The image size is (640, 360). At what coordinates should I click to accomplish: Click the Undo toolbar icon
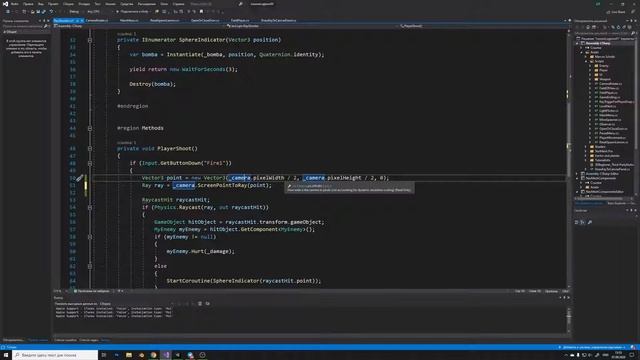coord(51,12)
